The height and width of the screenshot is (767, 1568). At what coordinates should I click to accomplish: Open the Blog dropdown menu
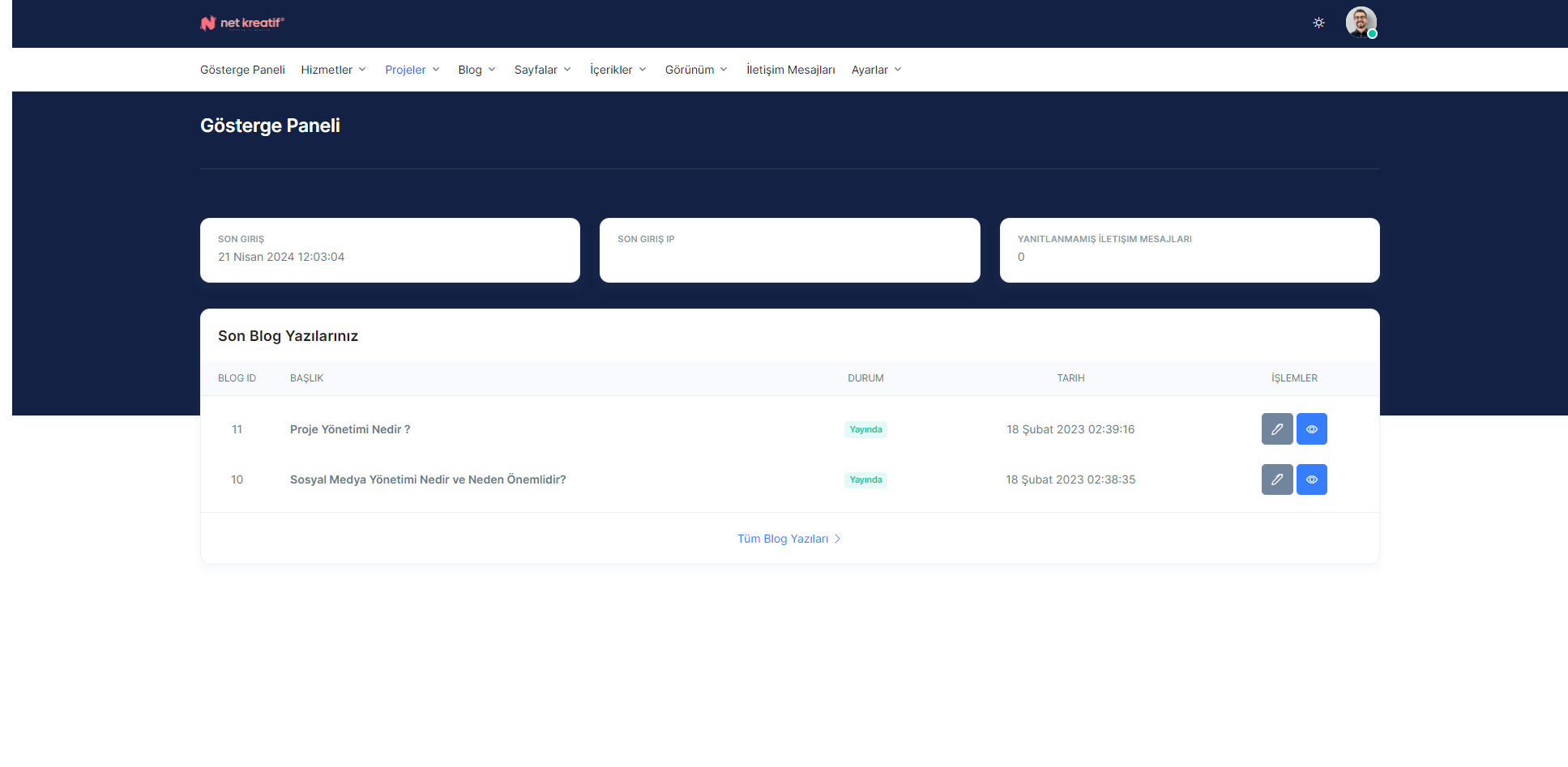(476, 70)
